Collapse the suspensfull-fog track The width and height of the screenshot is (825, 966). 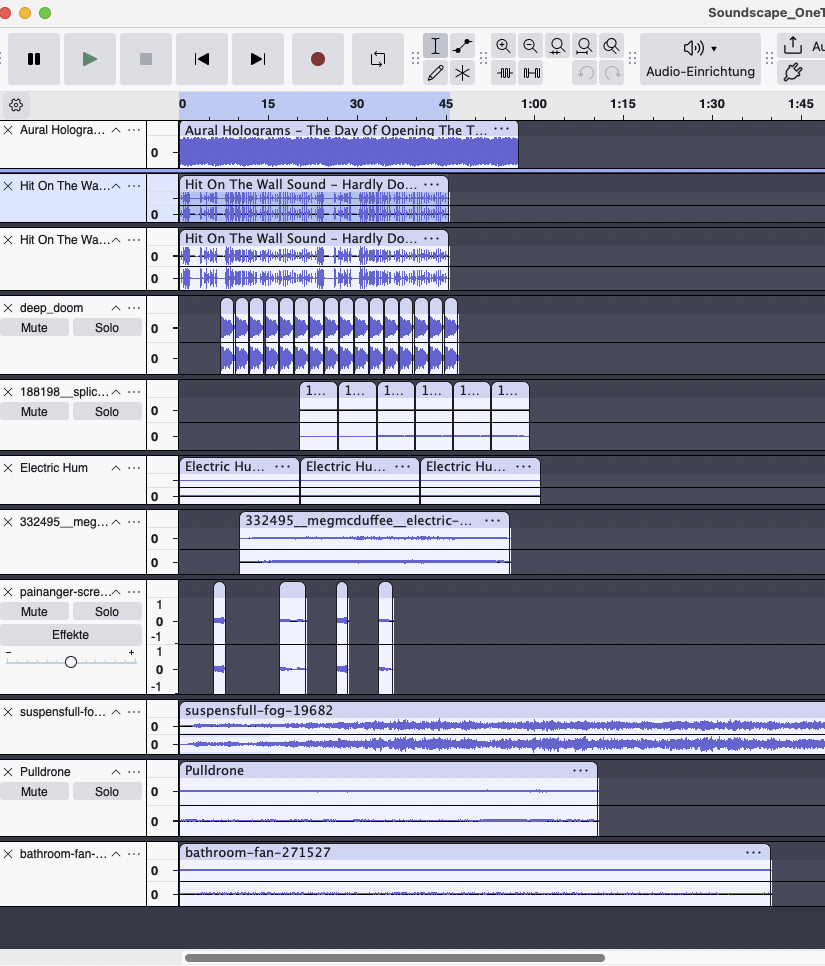[x=115, y=712]
